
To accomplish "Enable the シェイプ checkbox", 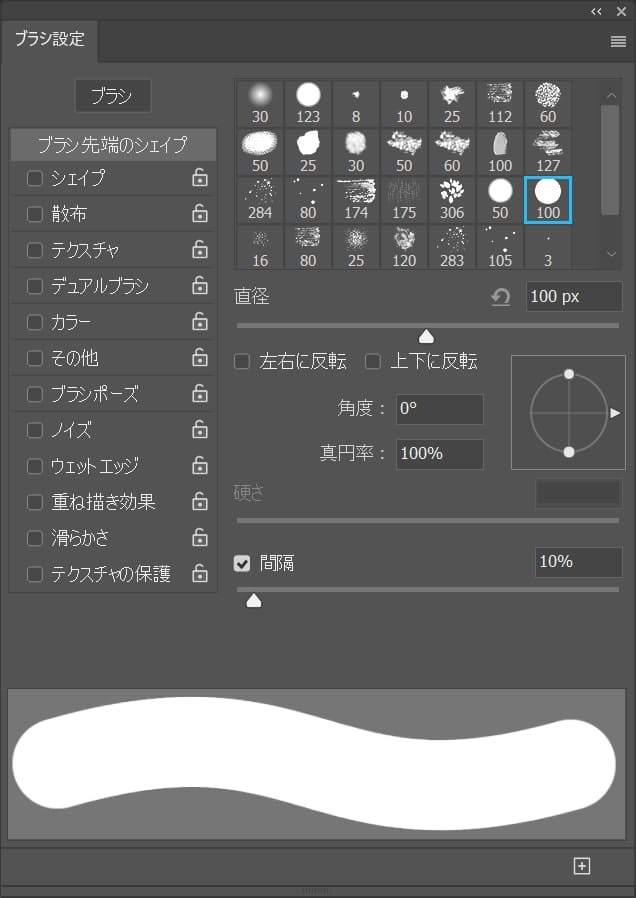I will [x=35, y=178].
